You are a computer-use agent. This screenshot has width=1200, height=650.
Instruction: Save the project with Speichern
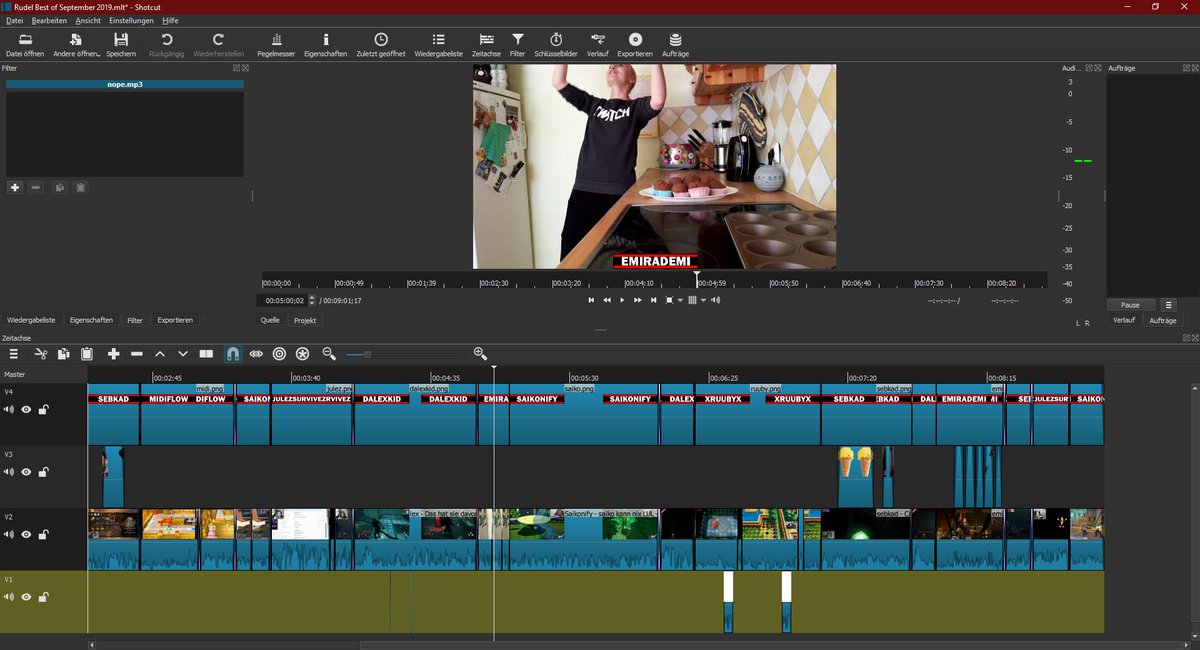[121, 44]
